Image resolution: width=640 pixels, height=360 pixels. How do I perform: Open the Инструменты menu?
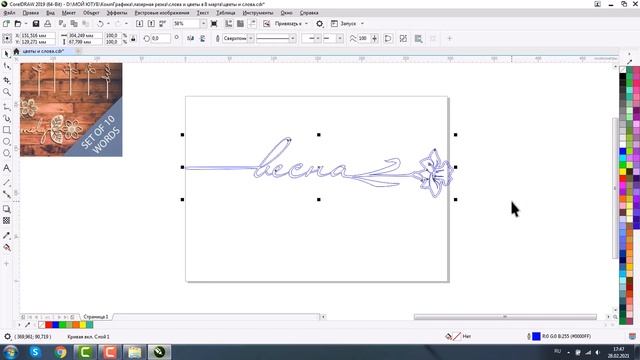pyautogui.click(x=258, y=13)
